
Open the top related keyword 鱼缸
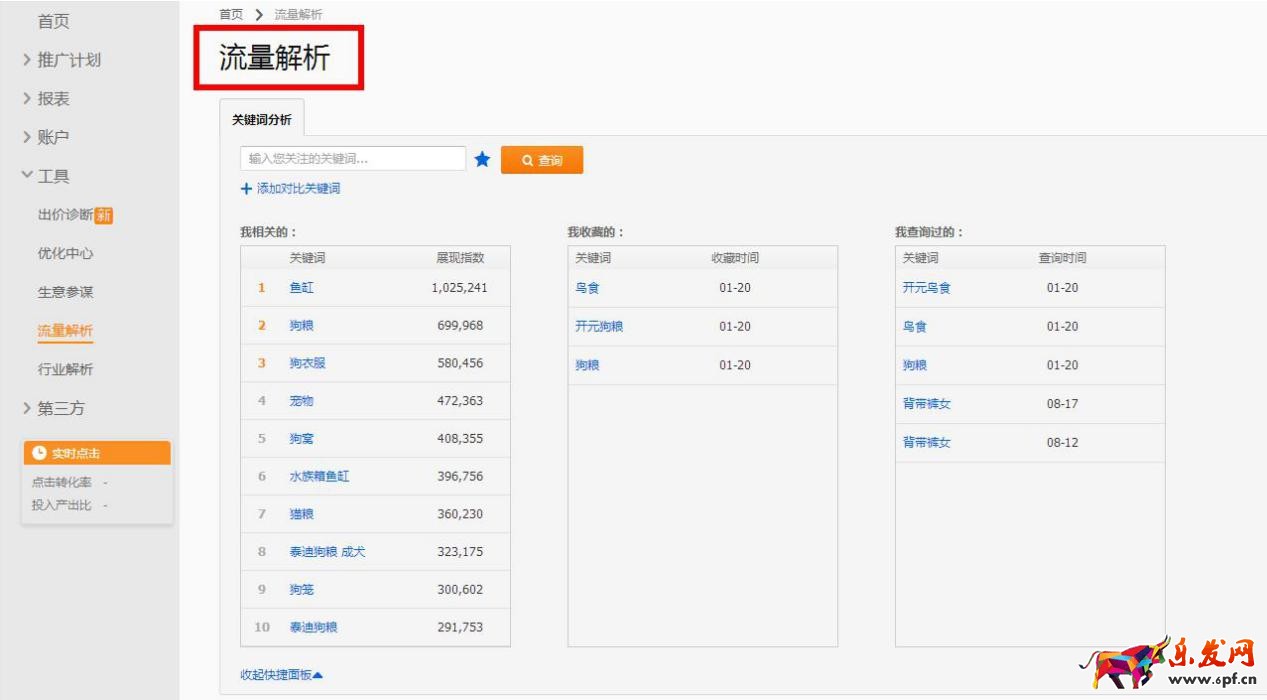point(301,288)
